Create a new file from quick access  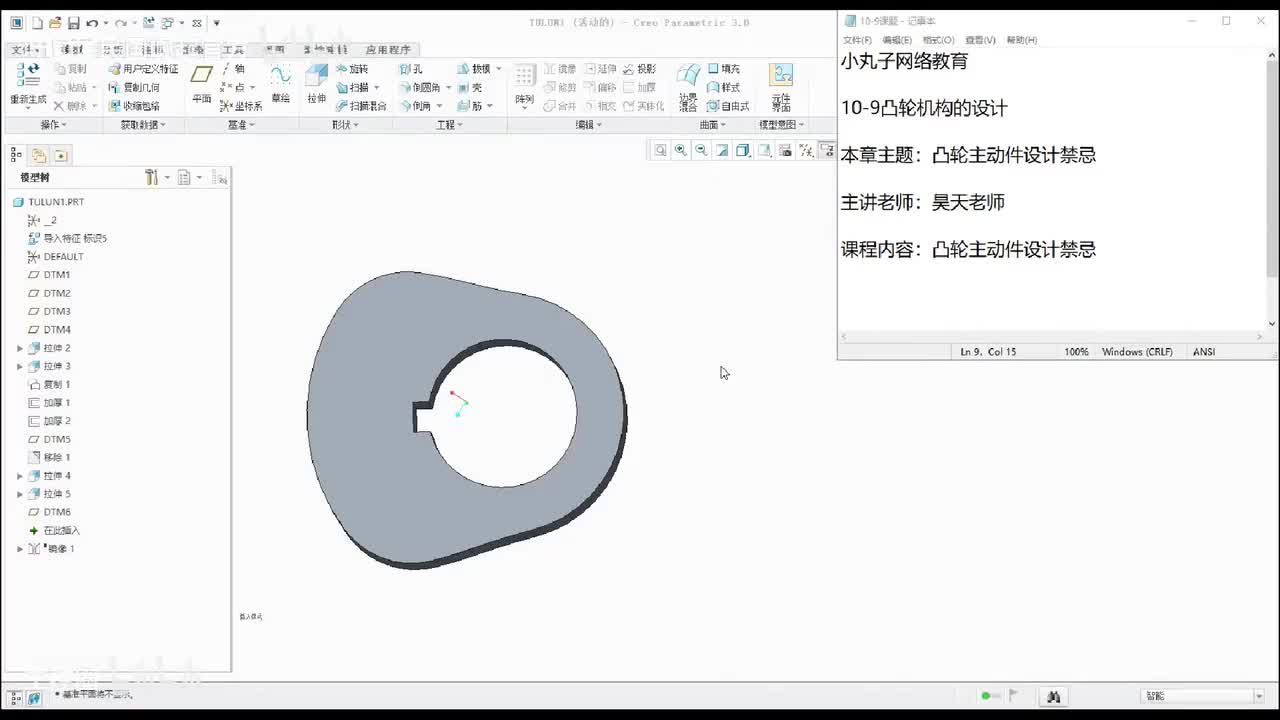[37, 23]
